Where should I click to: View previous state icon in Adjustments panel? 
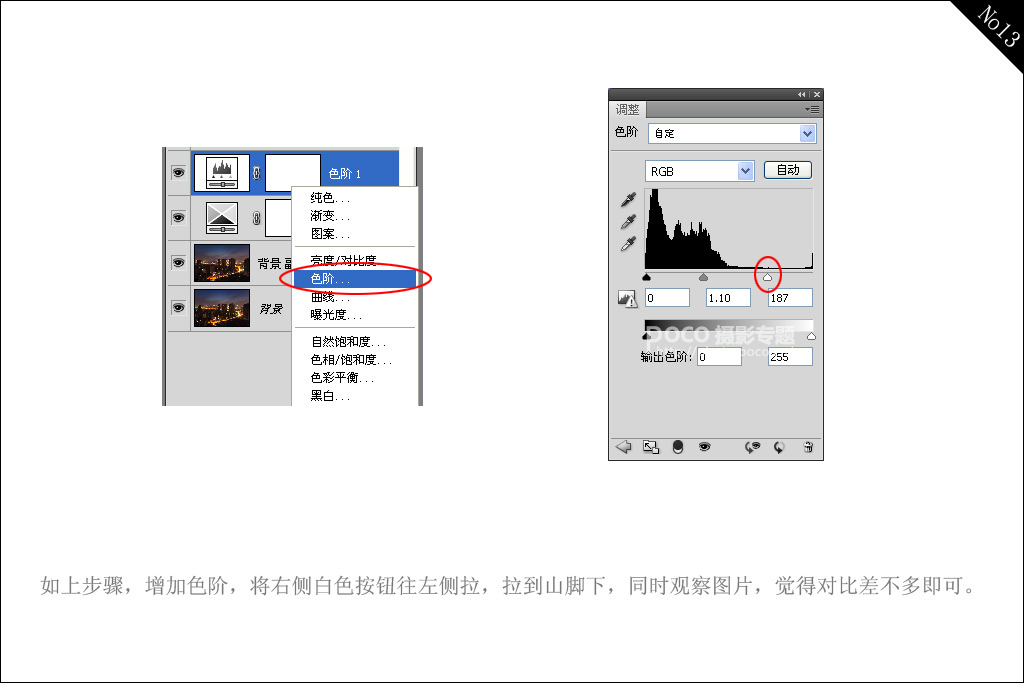752,447
